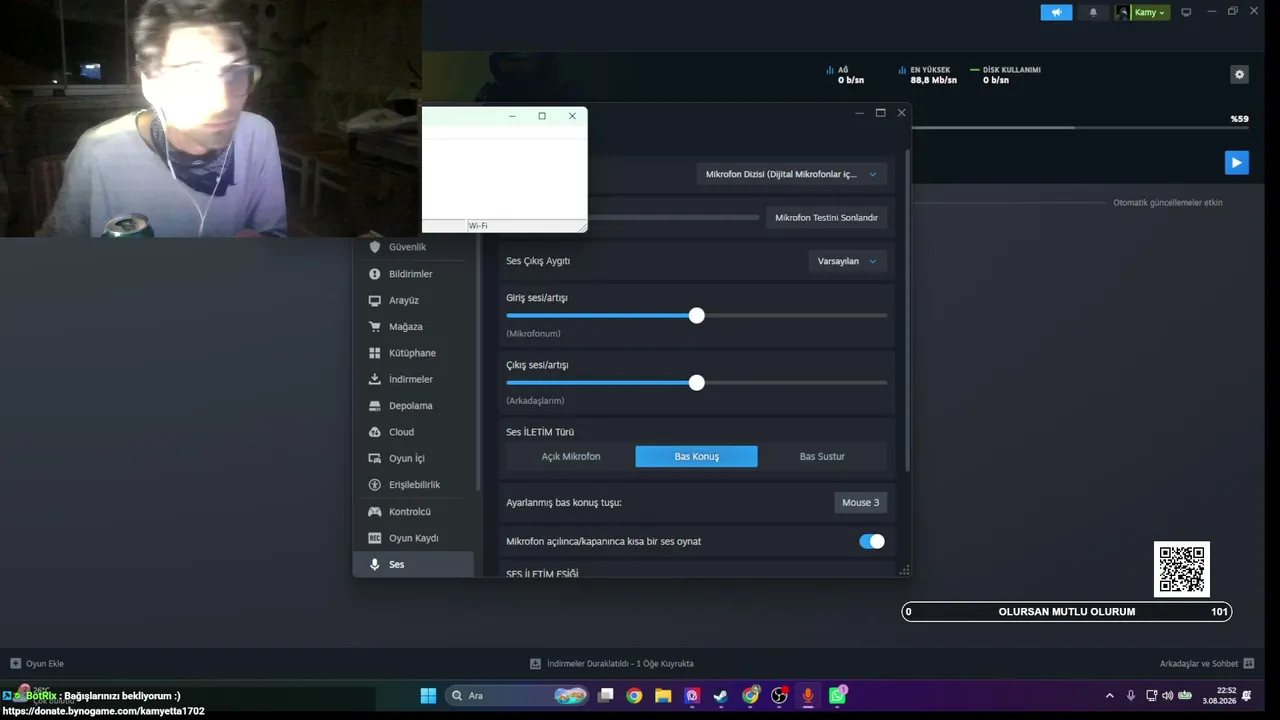Click the Otomatik güncellemeler etkin text

pyautogui.click(x=1168, y=202)
